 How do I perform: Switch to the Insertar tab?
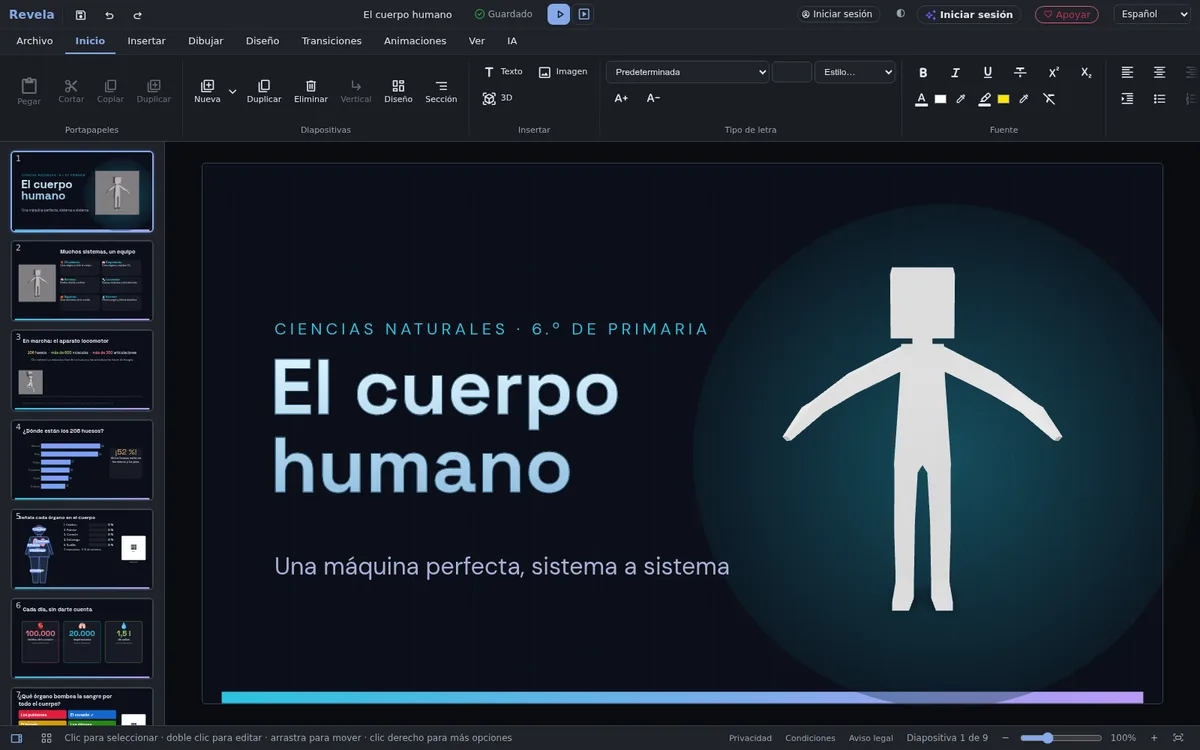point(146,41)
